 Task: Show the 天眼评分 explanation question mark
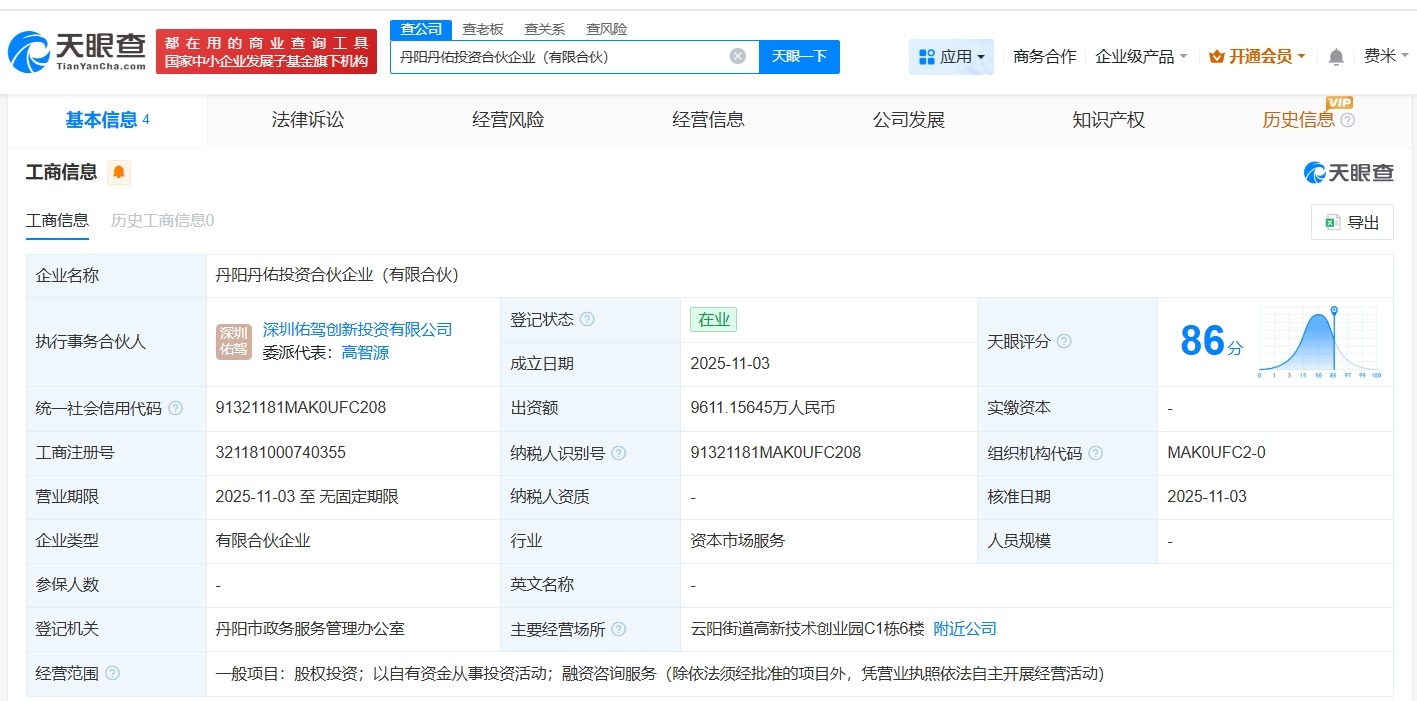click(1063, 341)
